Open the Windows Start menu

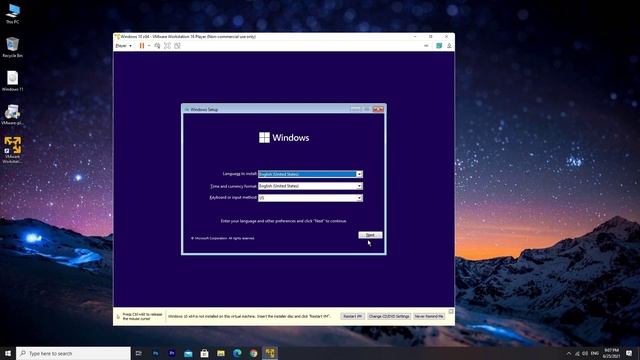(x=8, y=353)
